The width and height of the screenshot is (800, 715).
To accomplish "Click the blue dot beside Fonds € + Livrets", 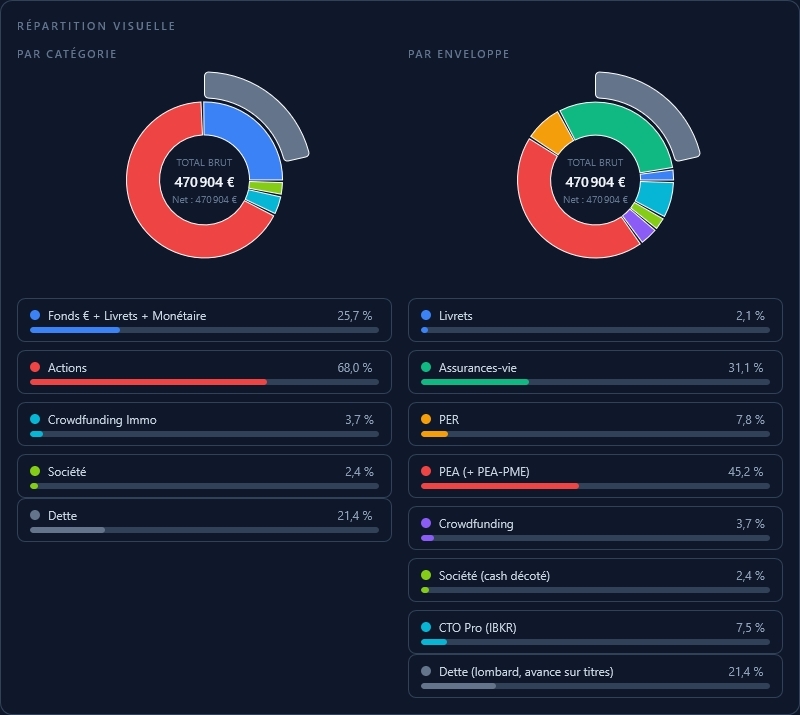I will point(35,315).
